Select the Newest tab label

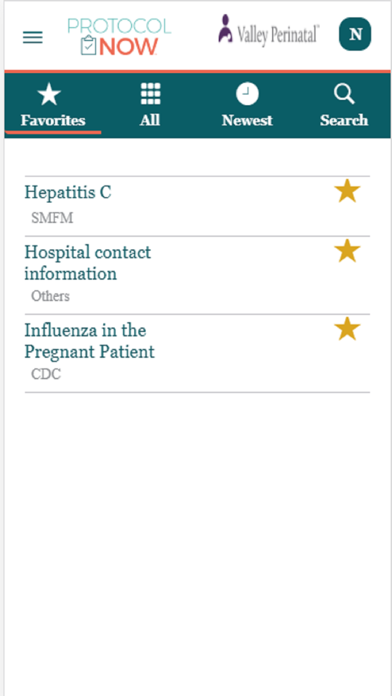point(247,120)
